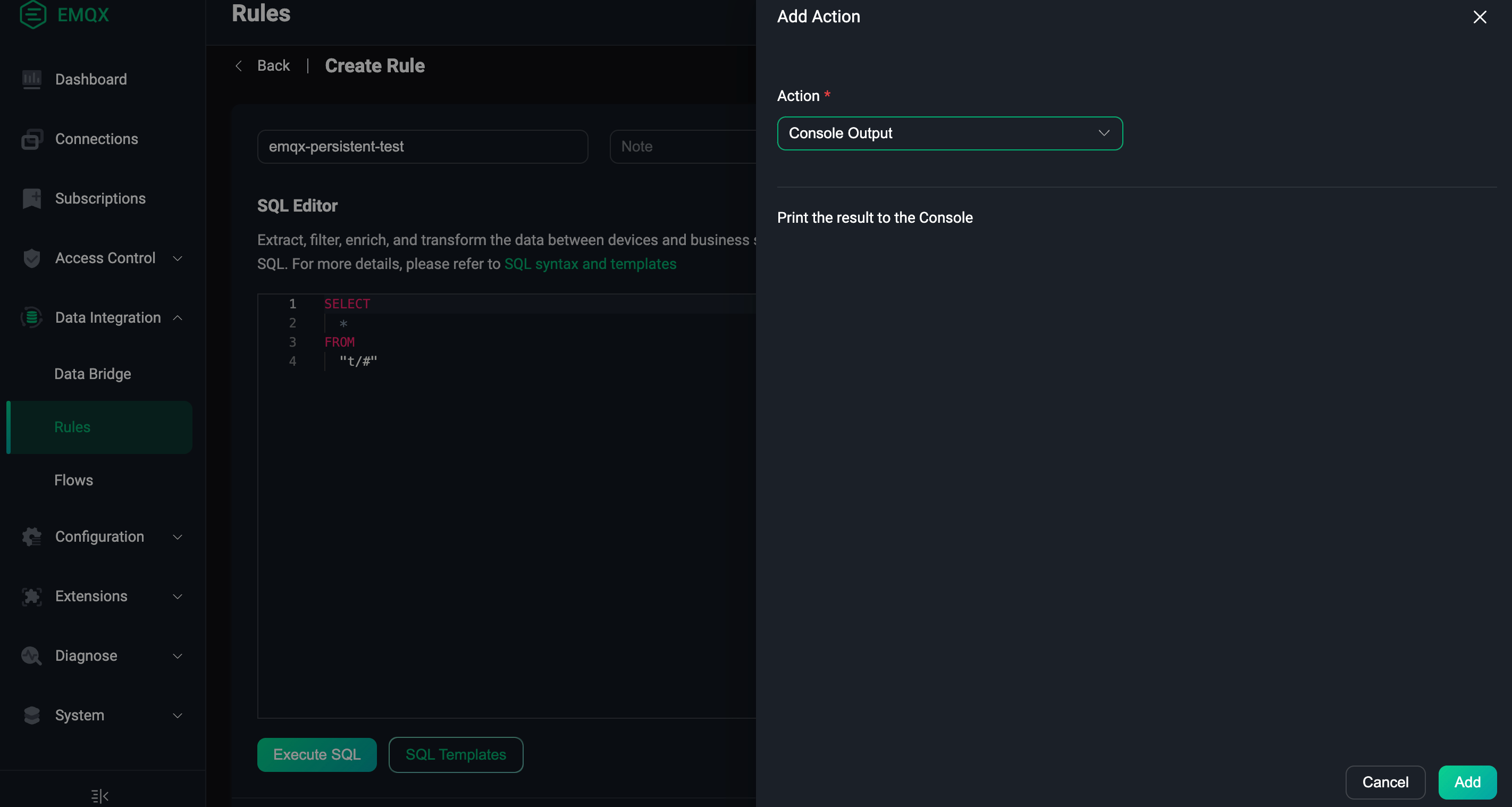Click the Access Control shield icon
This screenshot has width=1512, height=807.
pos(32,258)
